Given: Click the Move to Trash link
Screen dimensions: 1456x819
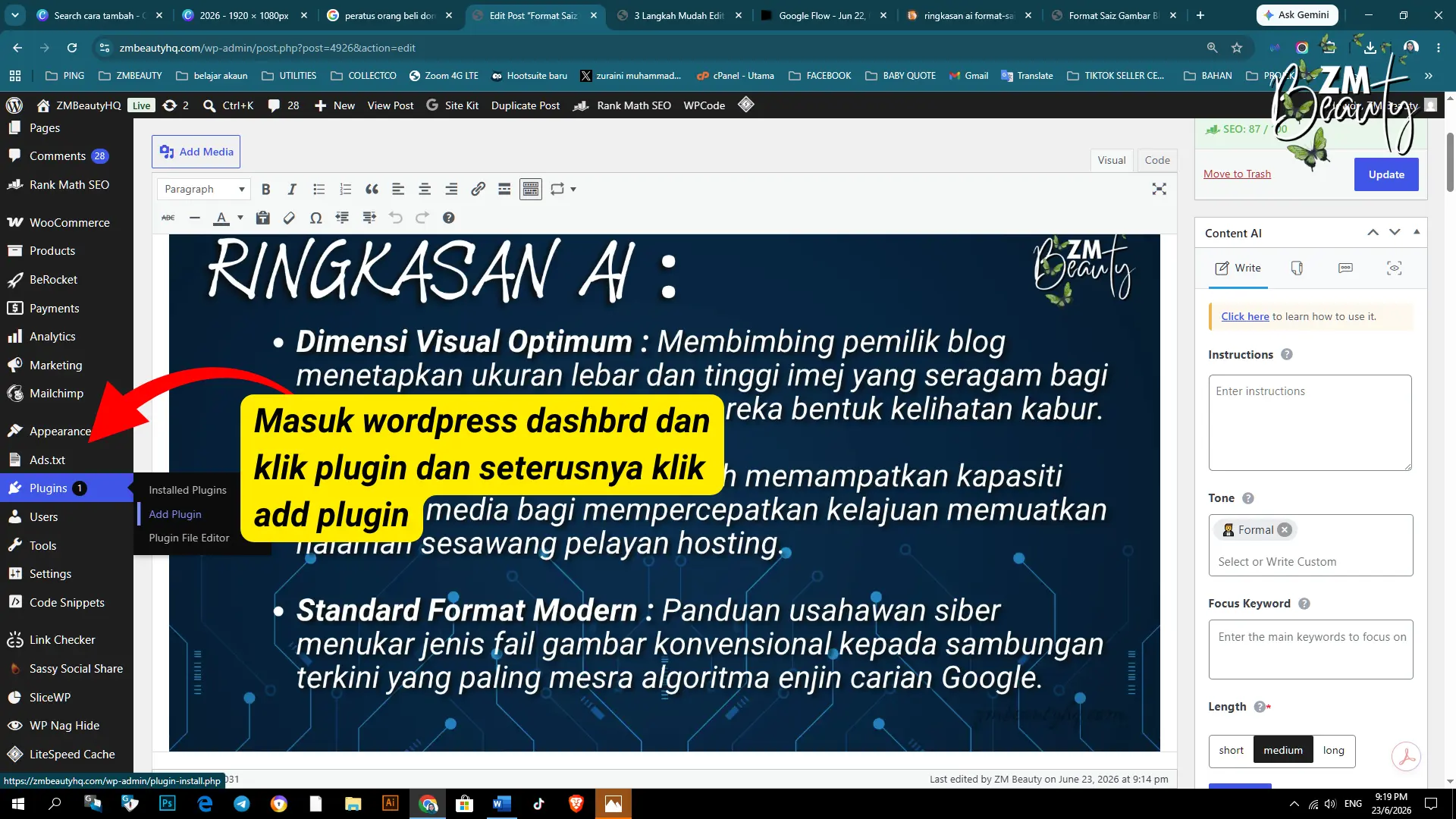Looking at the screenshot, I should tap(1237, 174).
